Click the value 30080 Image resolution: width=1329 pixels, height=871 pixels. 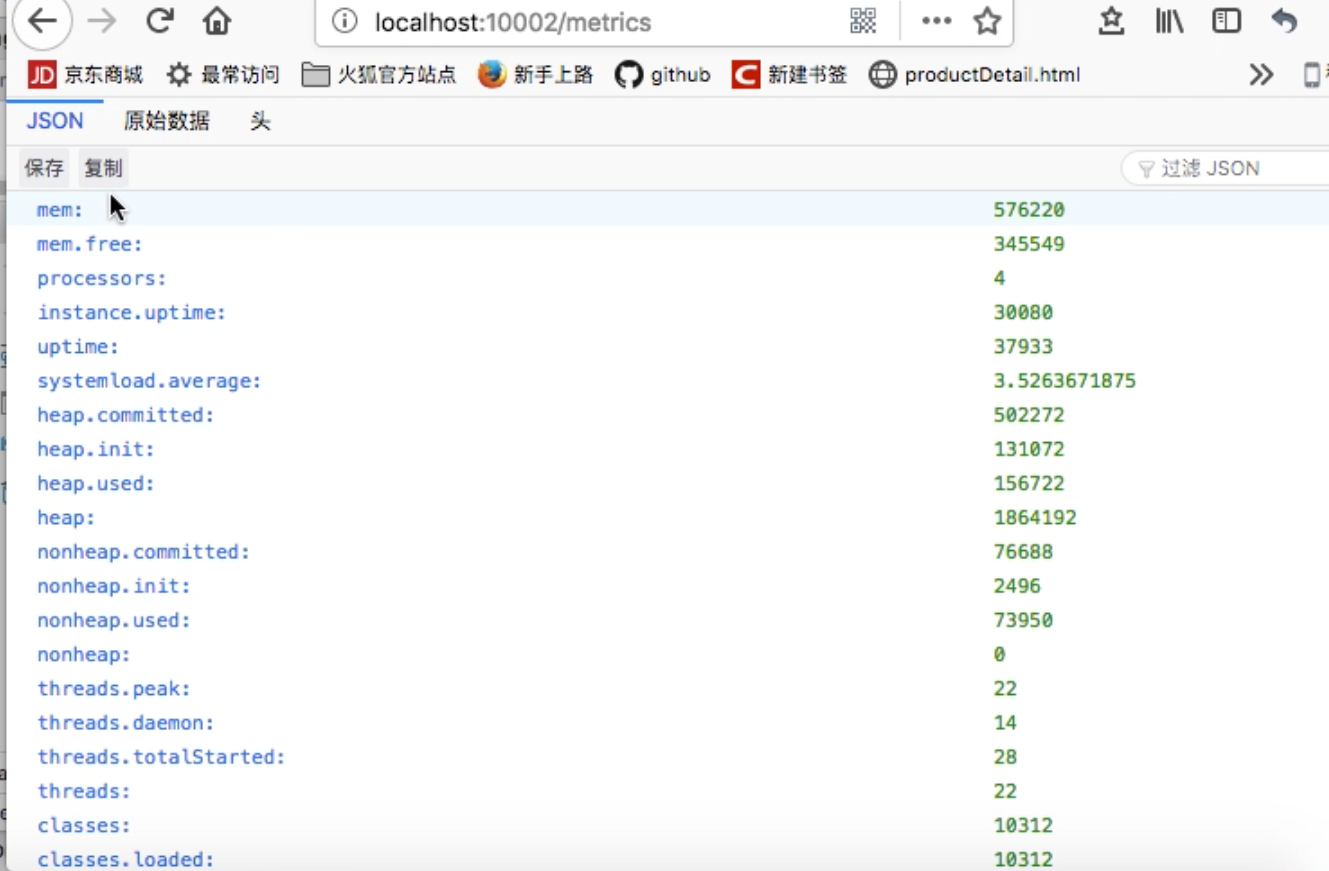pyautogui.click(x=1023, y=312)
